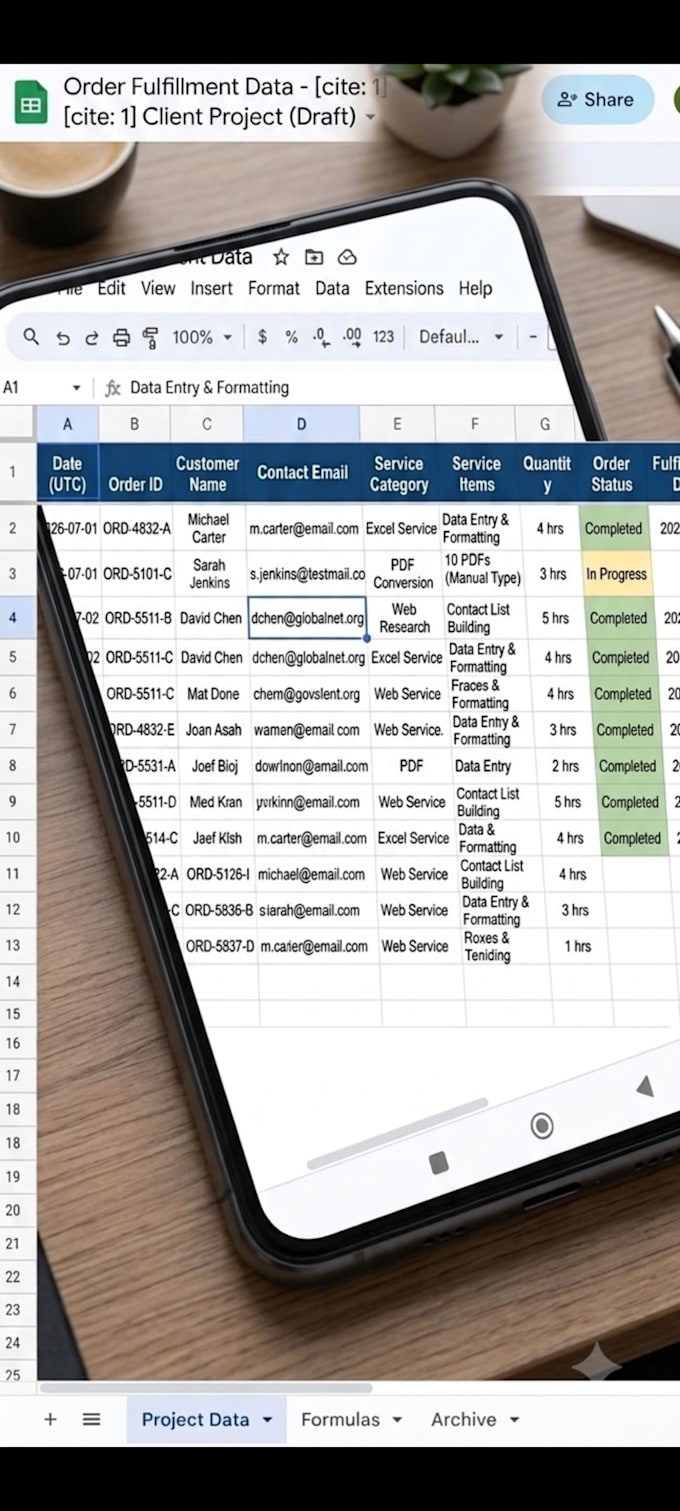The image size is (680, 1511).
Task: Open the Project Data tab dropdown arrow
Action: click(x=267, y=1420)
